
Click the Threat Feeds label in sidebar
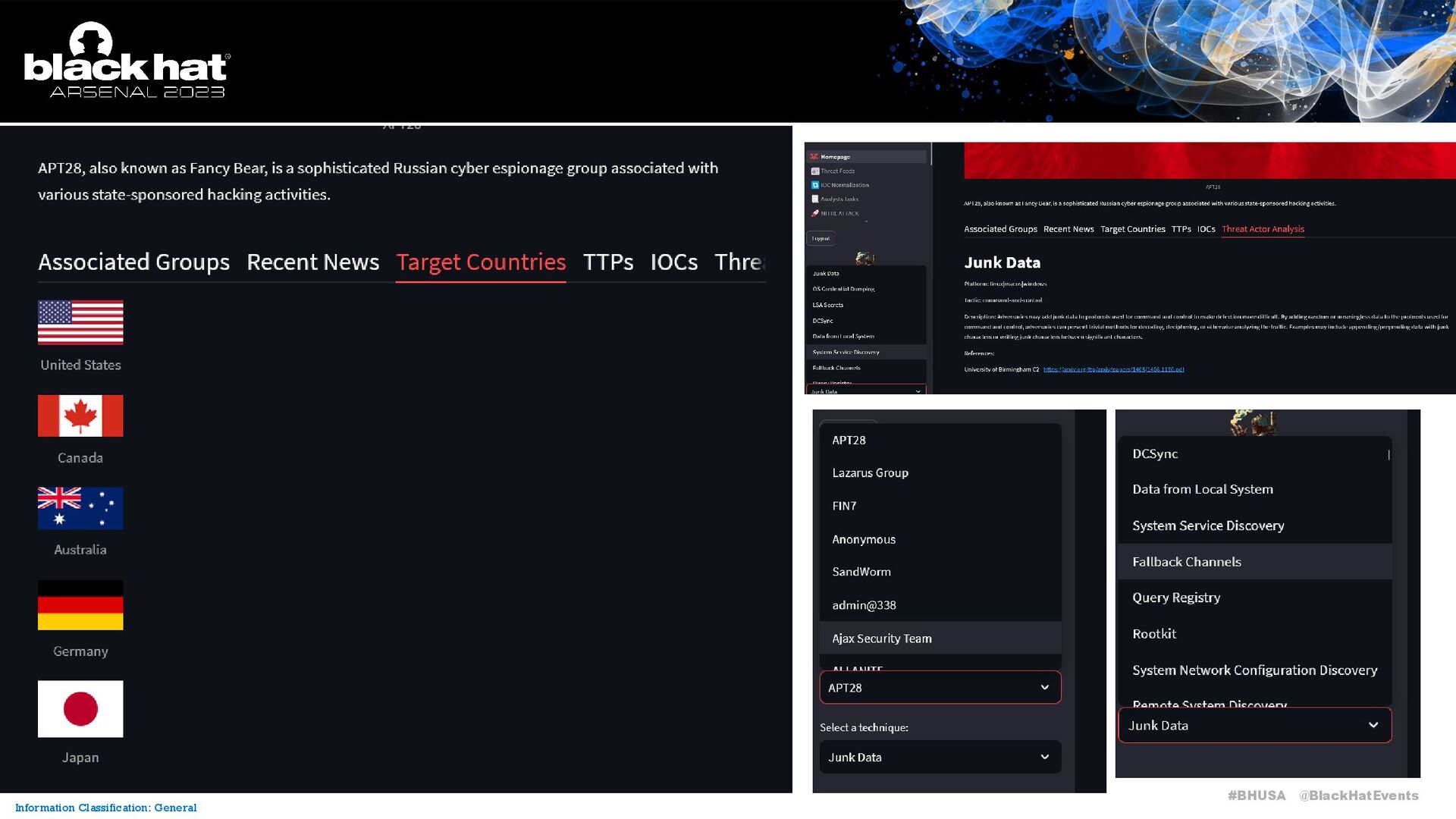838,171
